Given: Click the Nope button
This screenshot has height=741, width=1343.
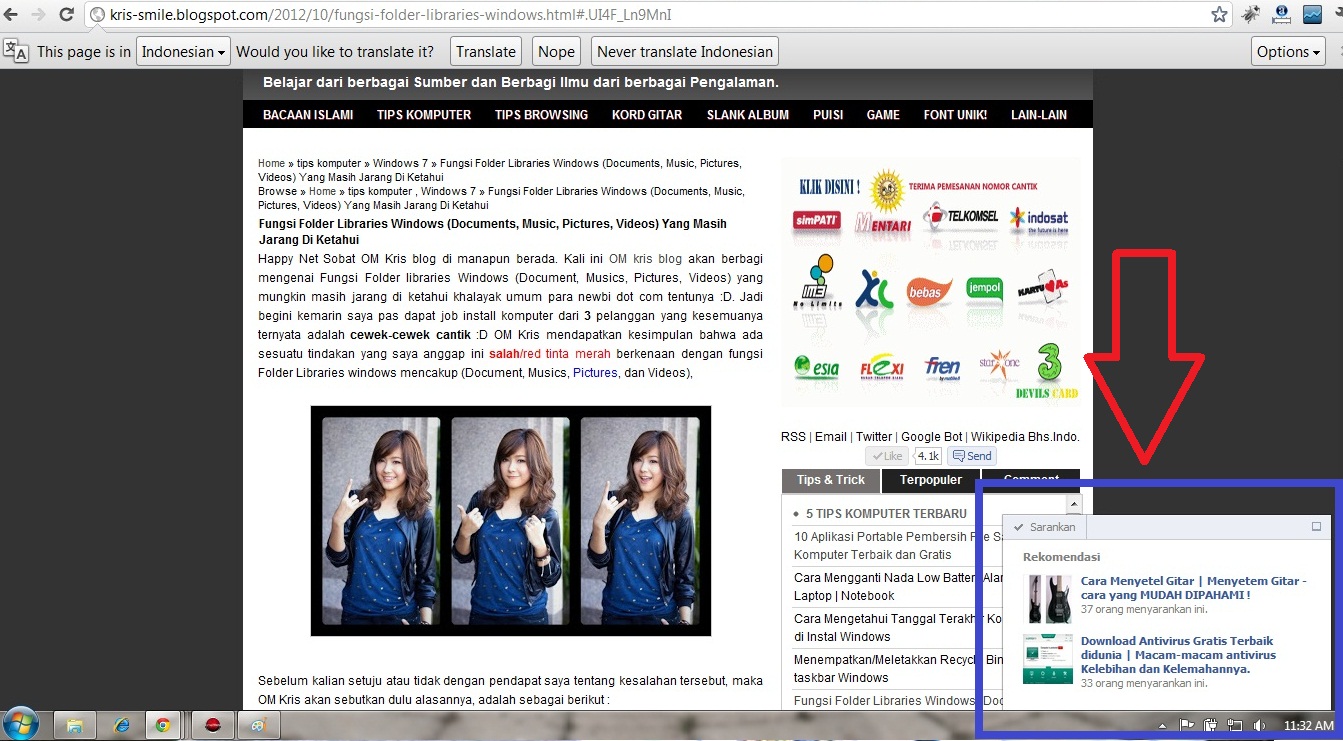Looking at the screenshot, I should click(x=556, y=52).
